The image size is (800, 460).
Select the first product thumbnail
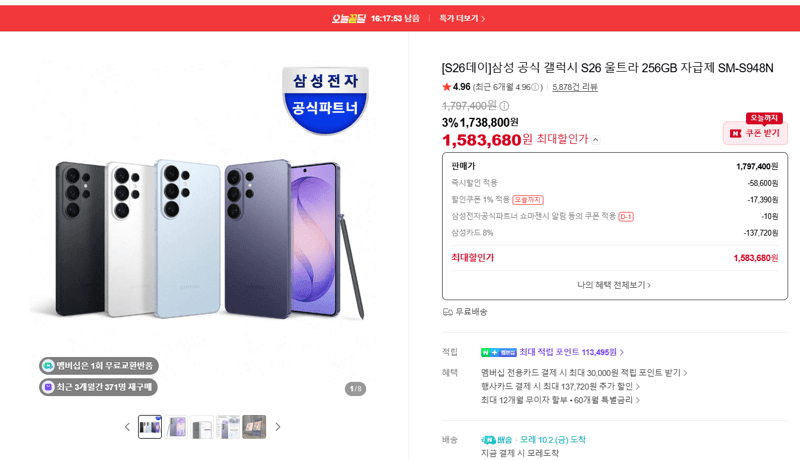pyautogui.click(x=149, y=427)
